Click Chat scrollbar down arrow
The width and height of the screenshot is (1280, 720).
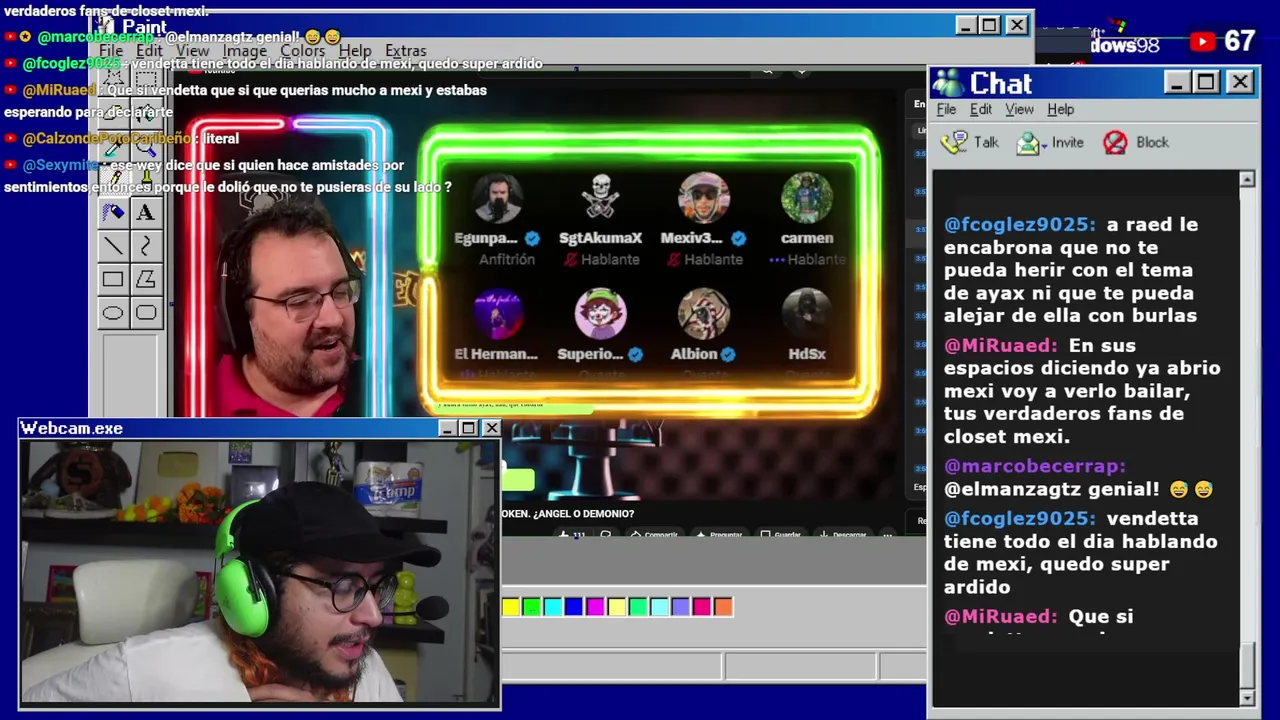(x=1247, y=697)
